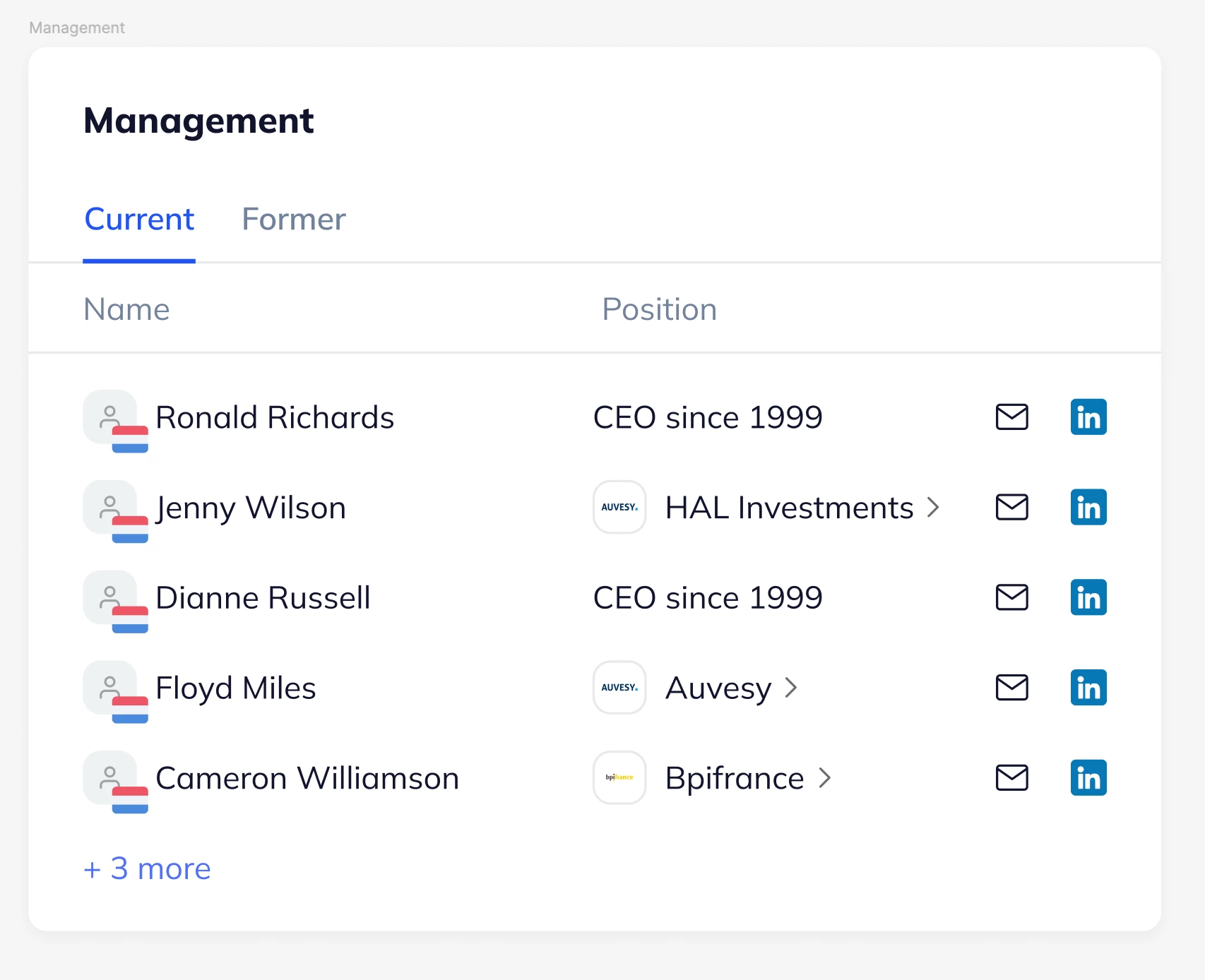This screenshot has width=1205, height=980.
Task: Expand the Bpifrance chevron arrow
Action: click(824, 778)
